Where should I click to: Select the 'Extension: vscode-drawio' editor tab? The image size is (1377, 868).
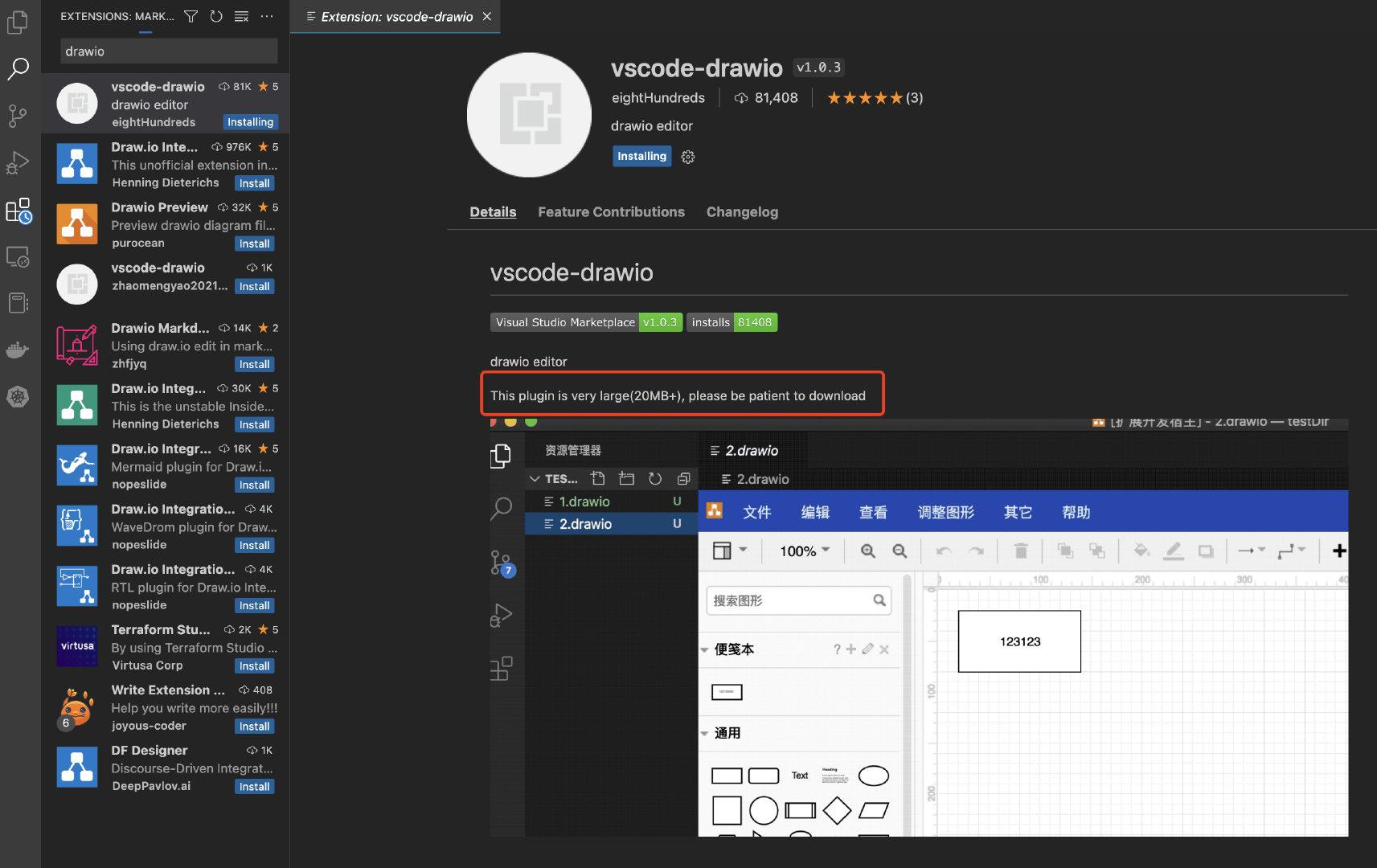point(395,16)
